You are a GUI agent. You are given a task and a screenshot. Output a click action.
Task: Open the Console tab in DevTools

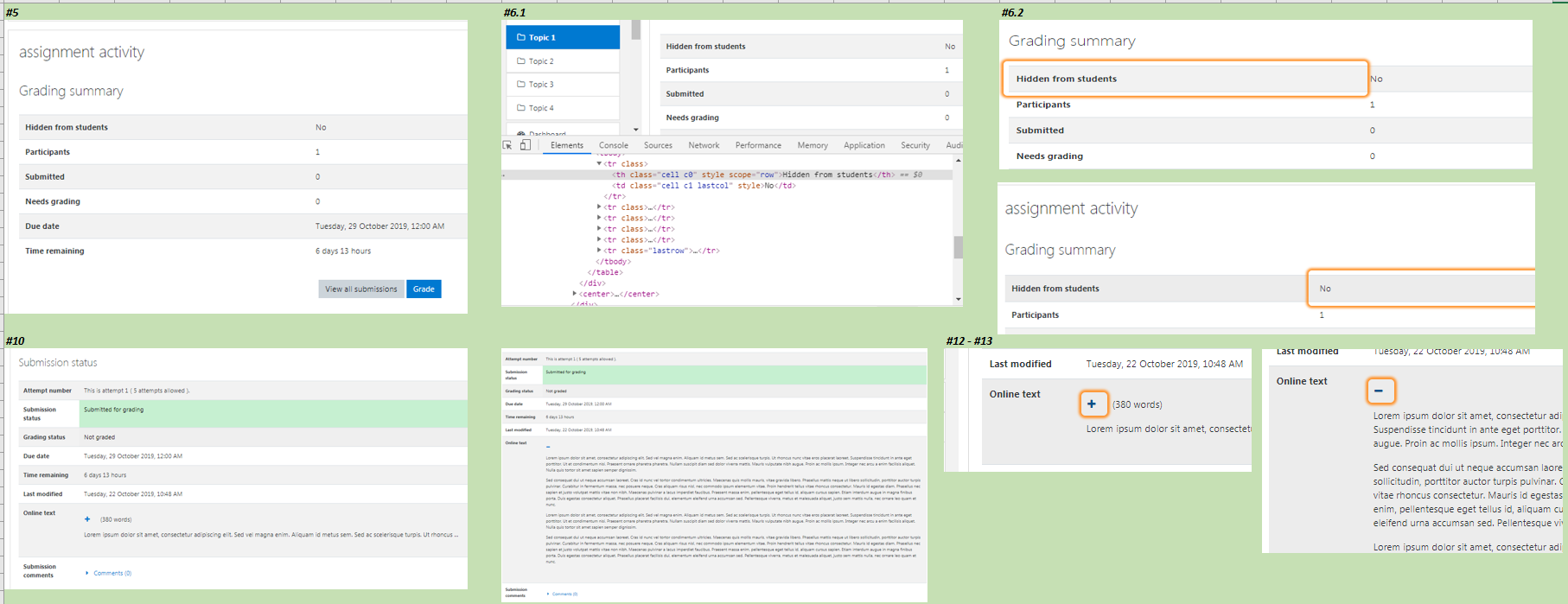[x=614, y=145]
